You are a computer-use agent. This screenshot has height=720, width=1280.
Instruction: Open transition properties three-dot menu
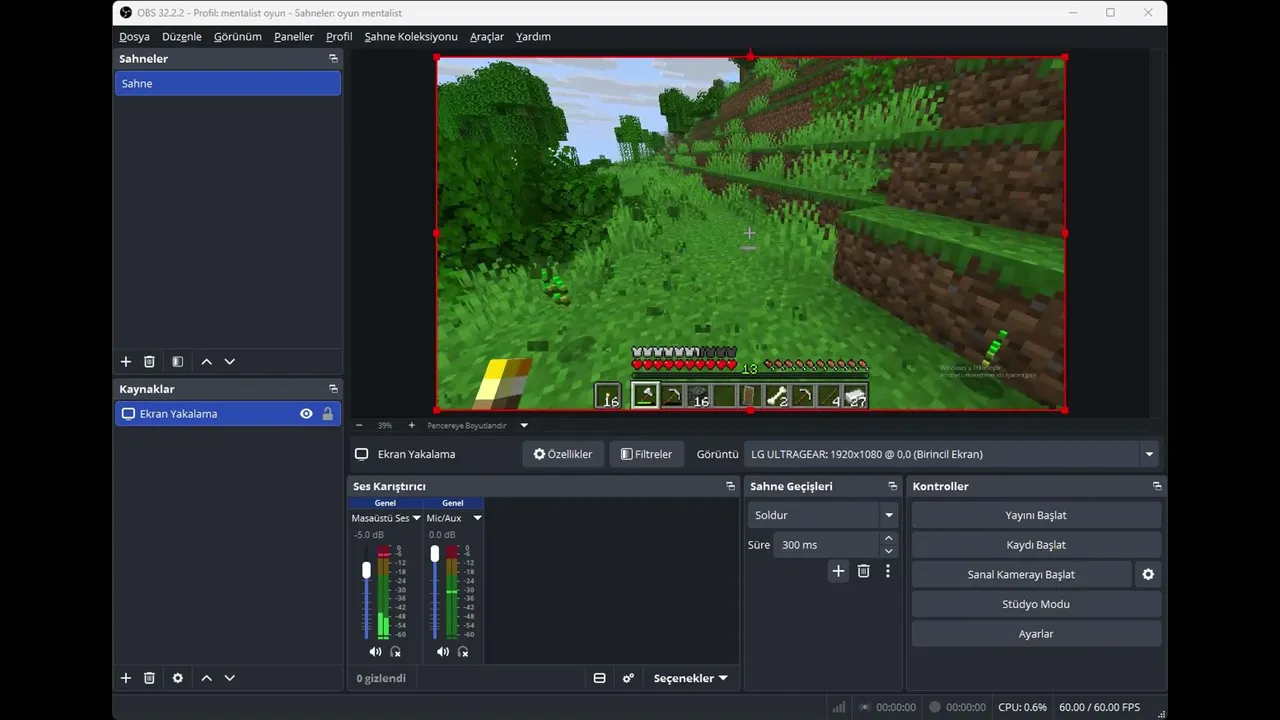(x=887, y=571)
